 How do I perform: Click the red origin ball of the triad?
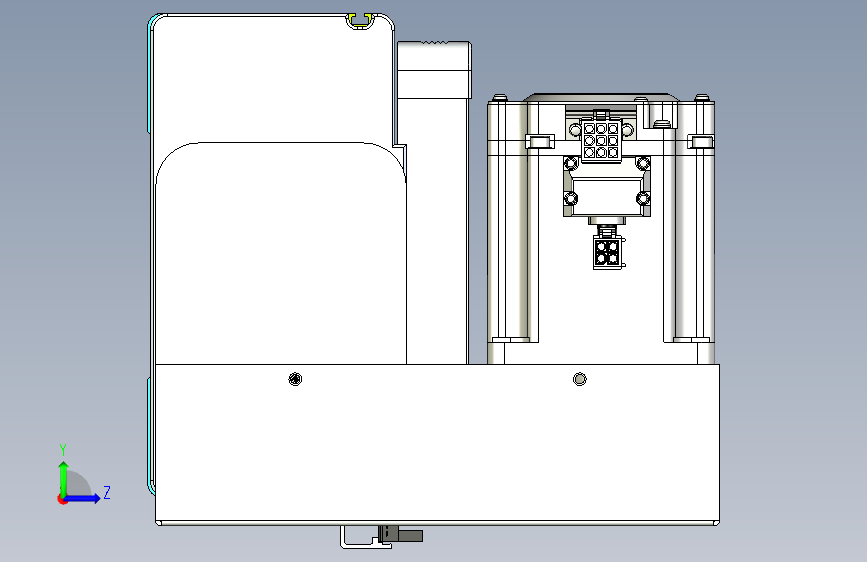click(62, 499)
